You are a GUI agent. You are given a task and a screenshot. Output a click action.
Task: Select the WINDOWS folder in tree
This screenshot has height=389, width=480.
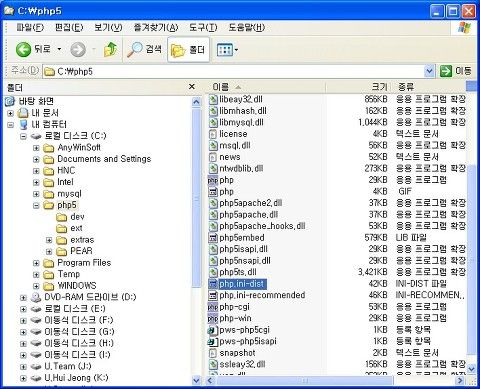(x=77, y=286)
